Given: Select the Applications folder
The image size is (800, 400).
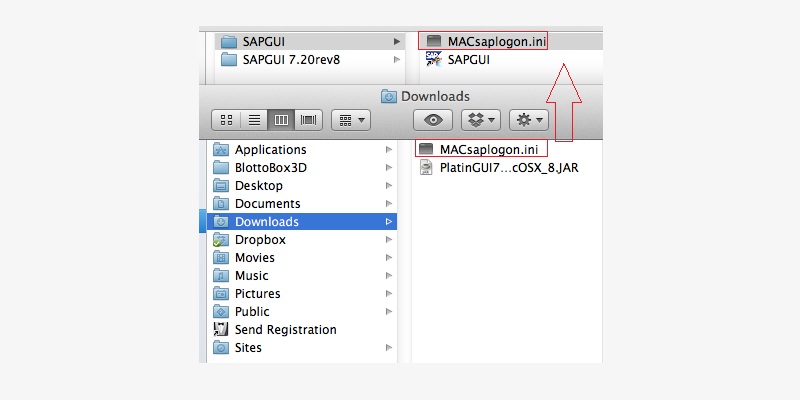Looking at the screenshot, I should 302,149.
